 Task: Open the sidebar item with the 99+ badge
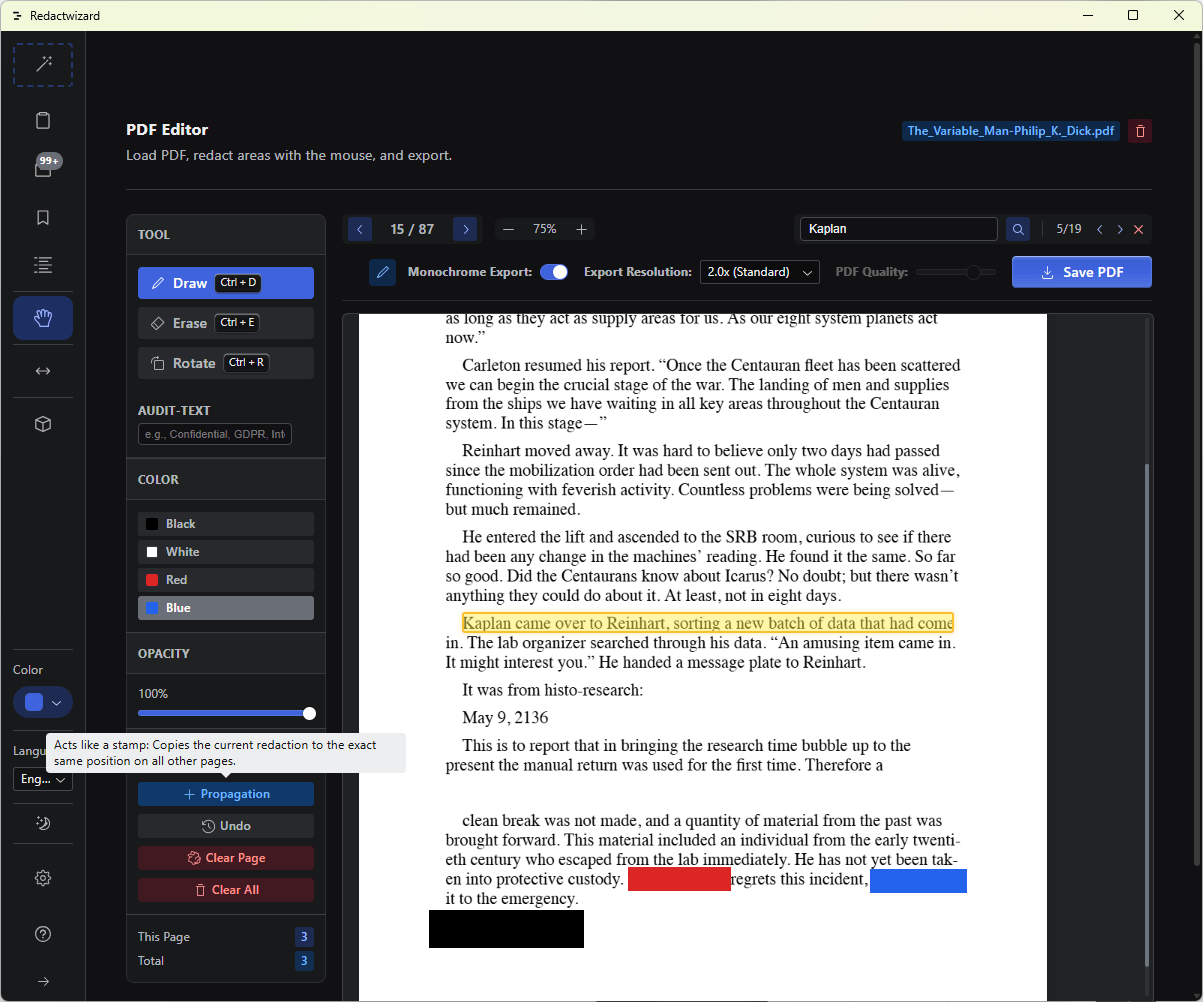(43, 169)
